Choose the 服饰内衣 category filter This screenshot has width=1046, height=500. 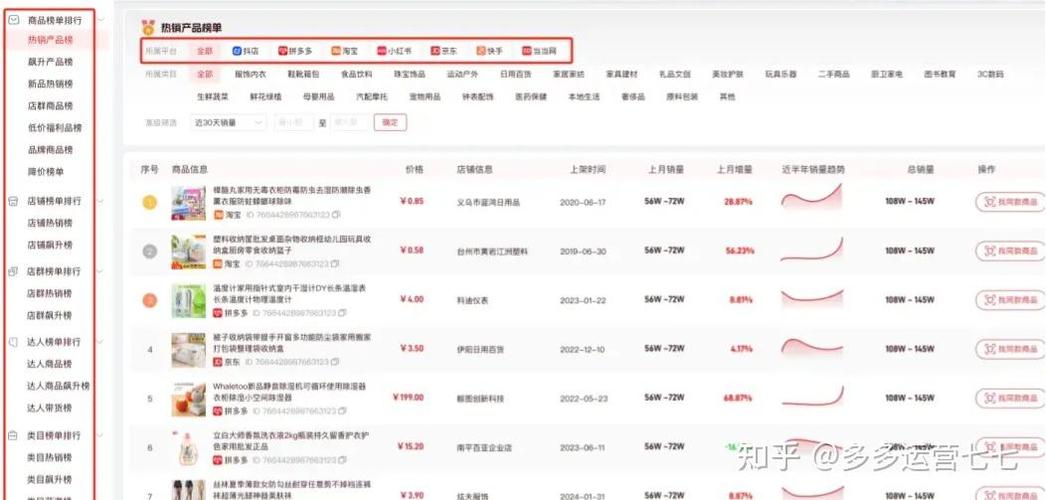[250, 74]
